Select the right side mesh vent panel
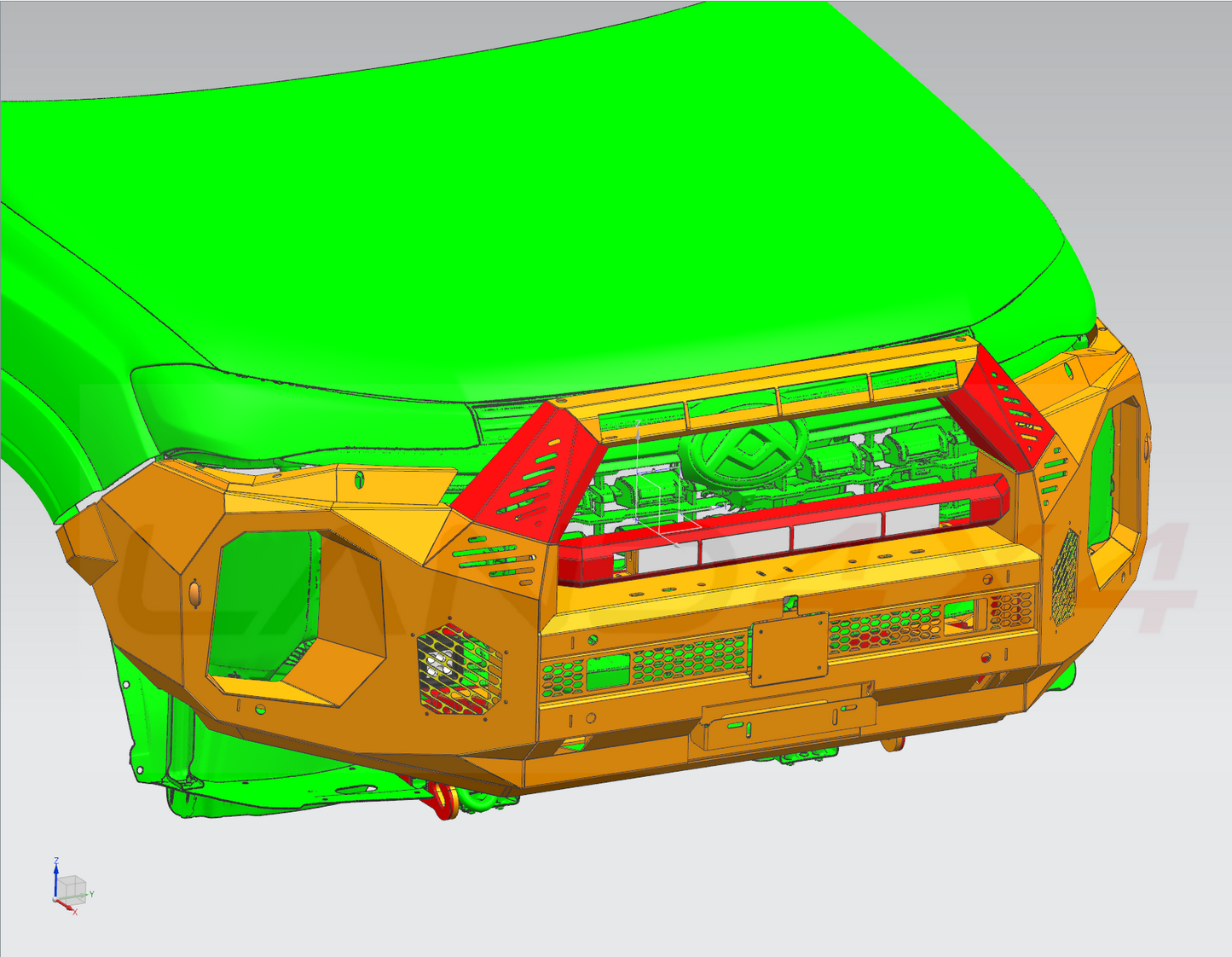This screenshot has height=957, width=1232. click(x=1064, y=576)
